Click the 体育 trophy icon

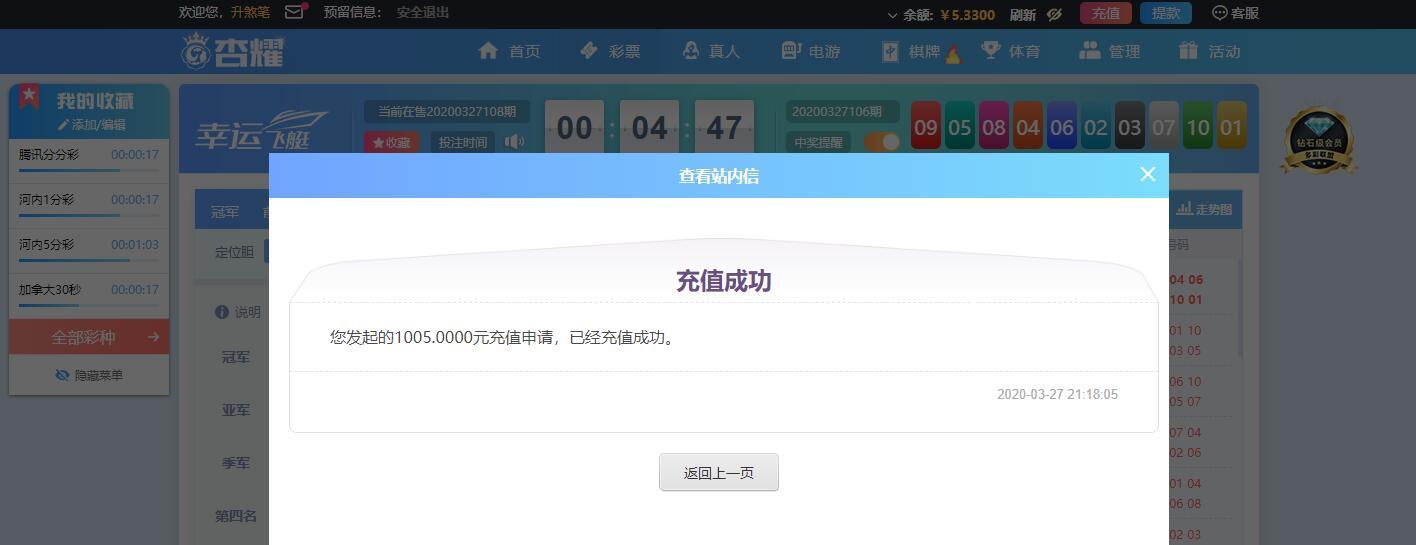[x=990, y=50]
